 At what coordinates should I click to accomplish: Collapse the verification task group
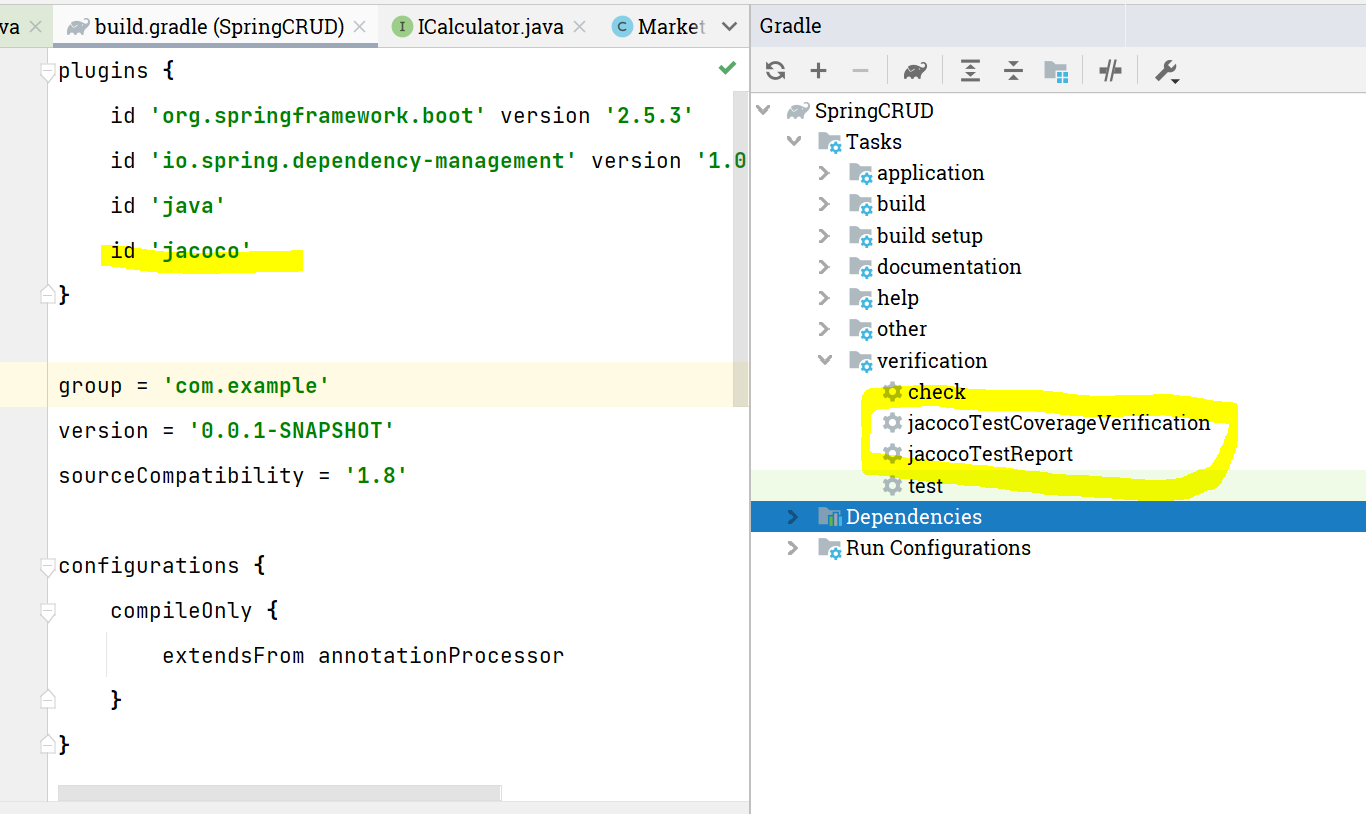[x=825, y=360]
